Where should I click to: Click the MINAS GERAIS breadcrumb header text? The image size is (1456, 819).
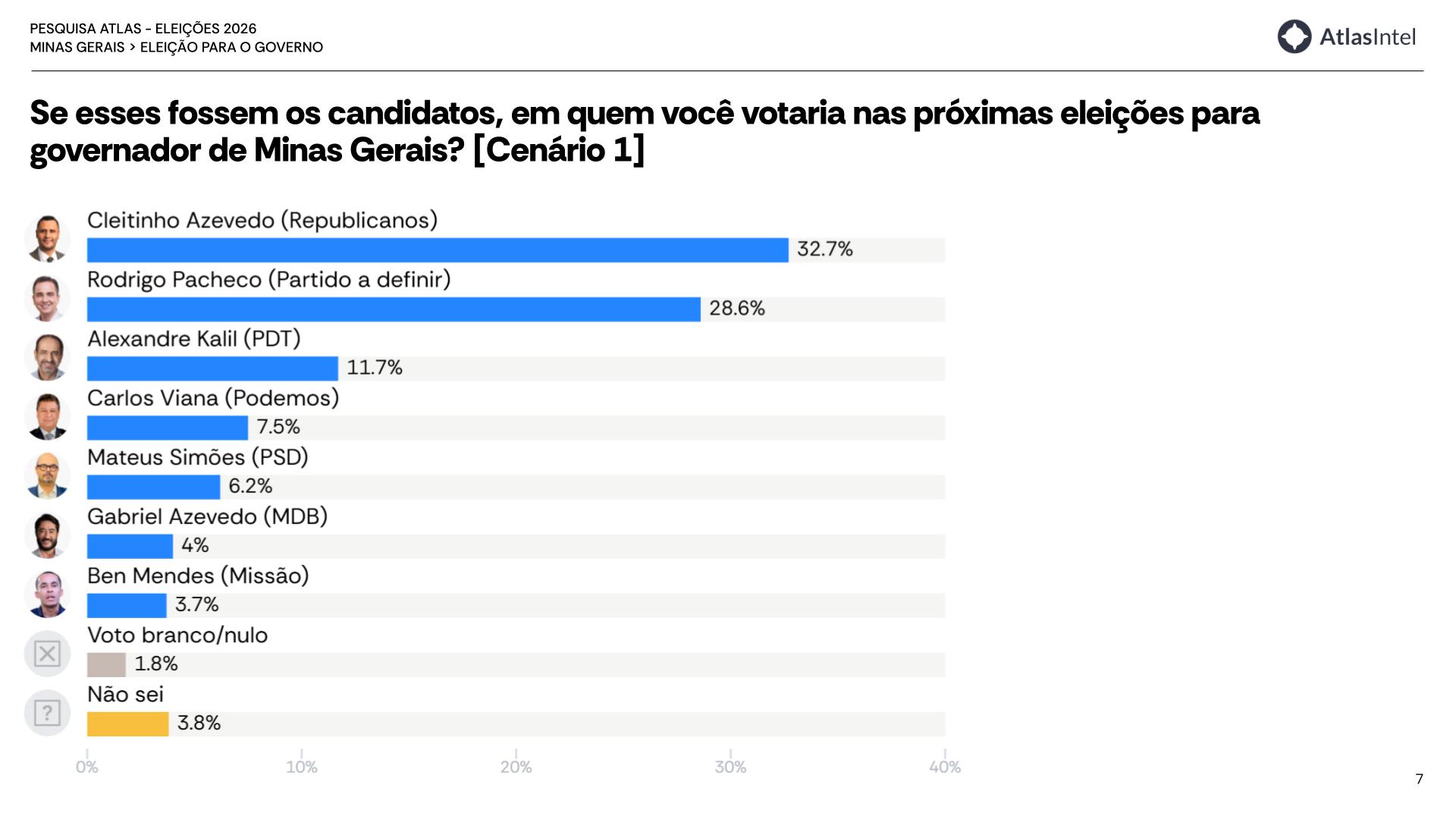[x=77, y=47]
